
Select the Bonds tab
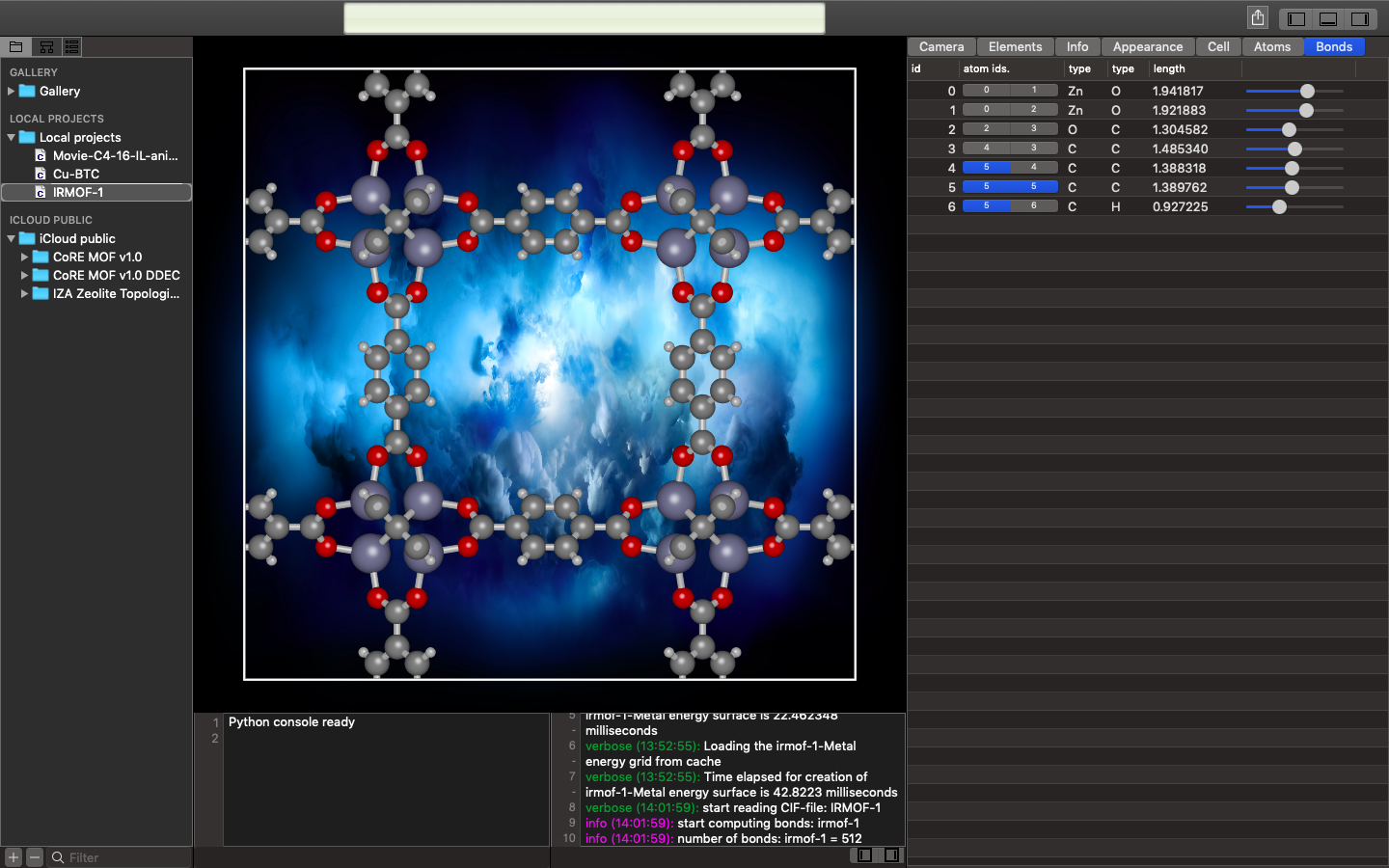[1334, 46]
